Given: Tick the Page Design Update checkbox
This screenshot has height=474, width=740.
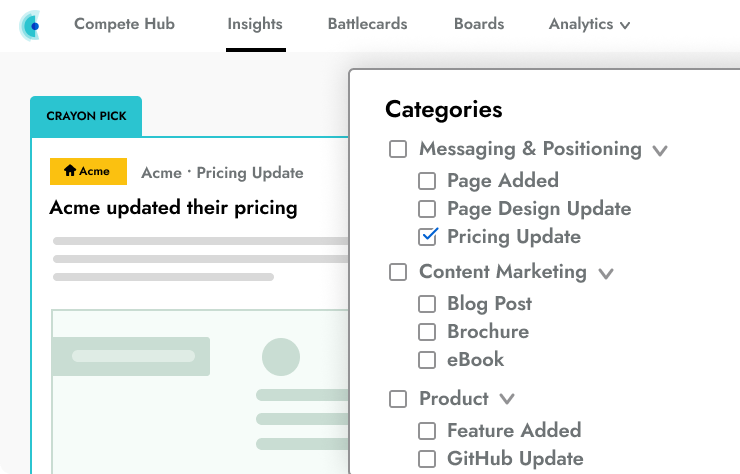Looking at the screenshot, I should [427, 209].
